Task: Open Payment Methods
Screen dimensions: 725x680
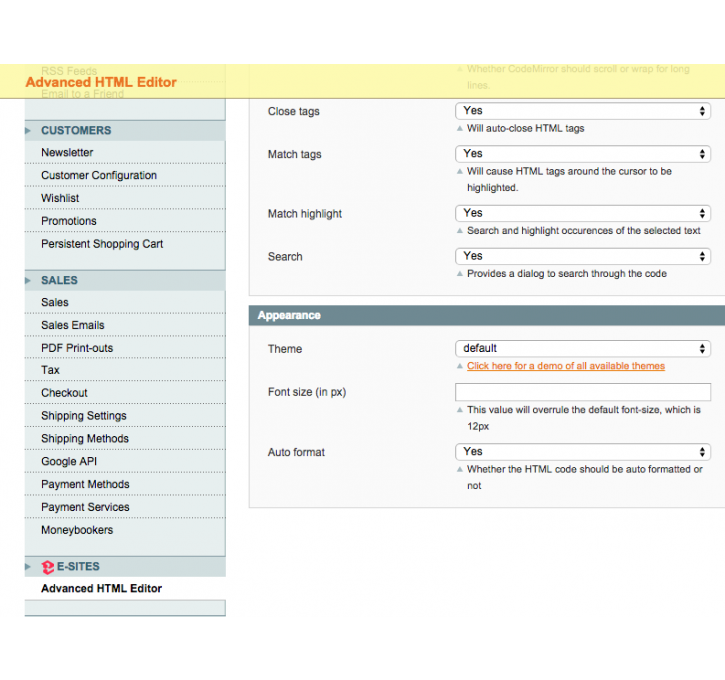Action: click(85, 484)
